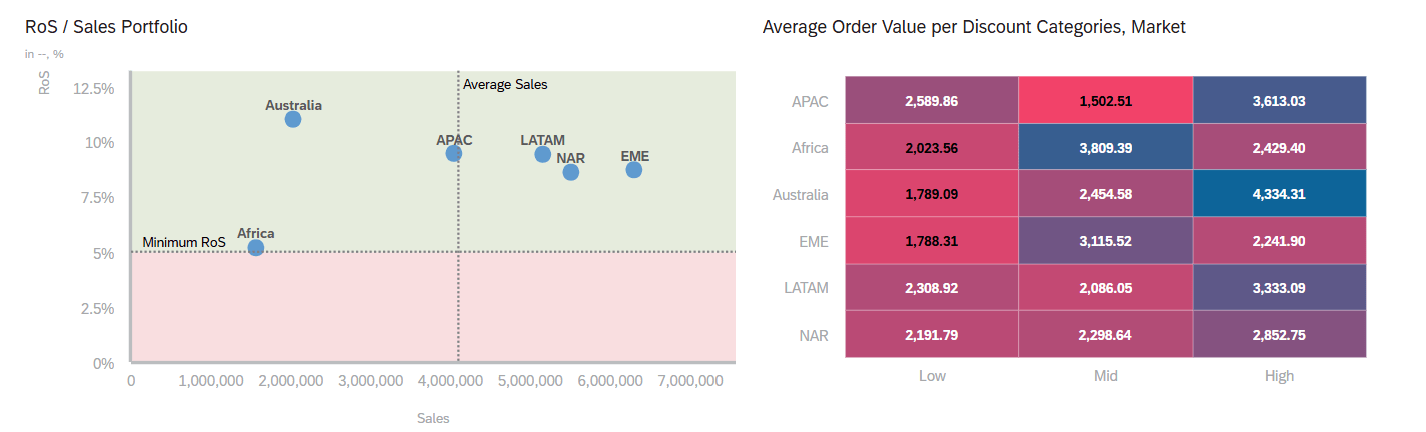1426x432 pixels.
Task: Click the Australia High cell showing 4,334.31
Action: point(1279,194)
